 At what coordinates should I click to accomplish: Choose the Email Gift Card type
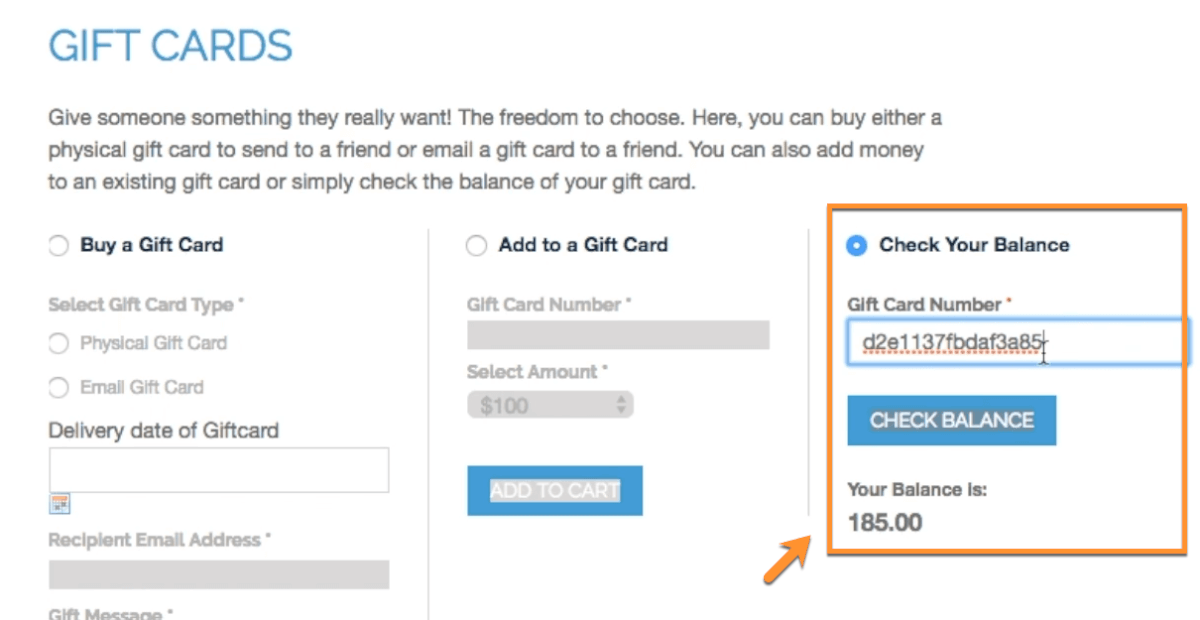pos(59,387)
